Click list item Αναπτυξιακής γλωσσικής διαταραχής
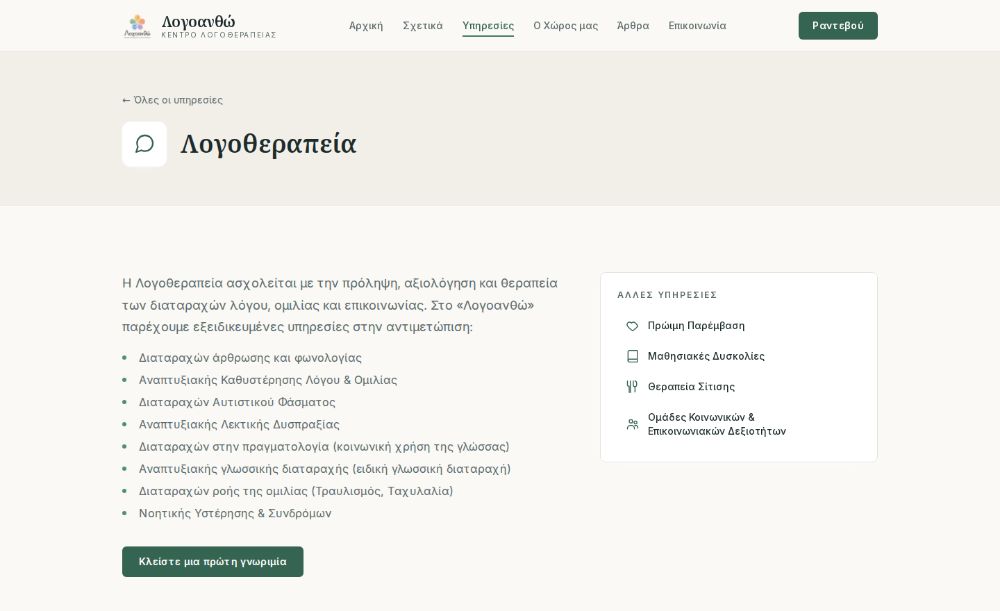Screen dimensions: 1000x611 tap(325, 469)
